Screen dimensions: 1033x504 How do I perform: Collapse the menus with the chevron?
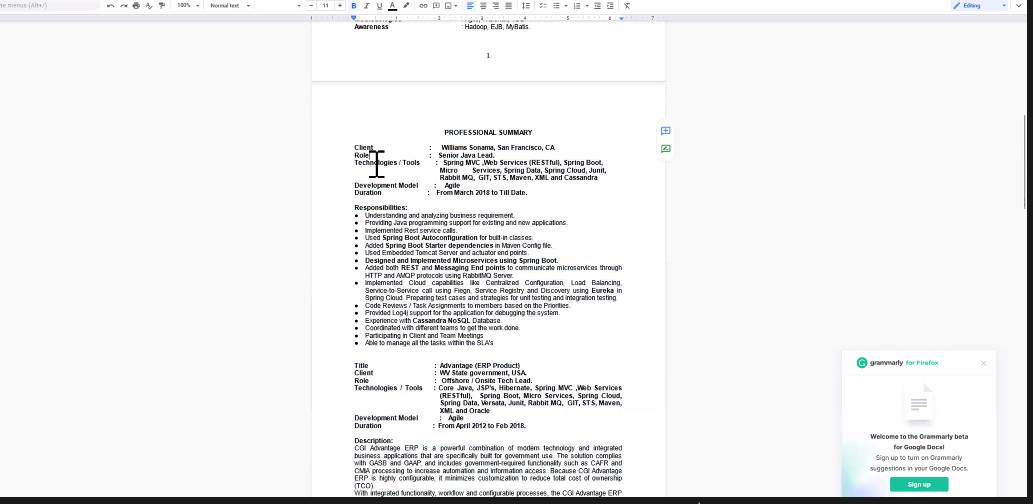pos(1019,5)
